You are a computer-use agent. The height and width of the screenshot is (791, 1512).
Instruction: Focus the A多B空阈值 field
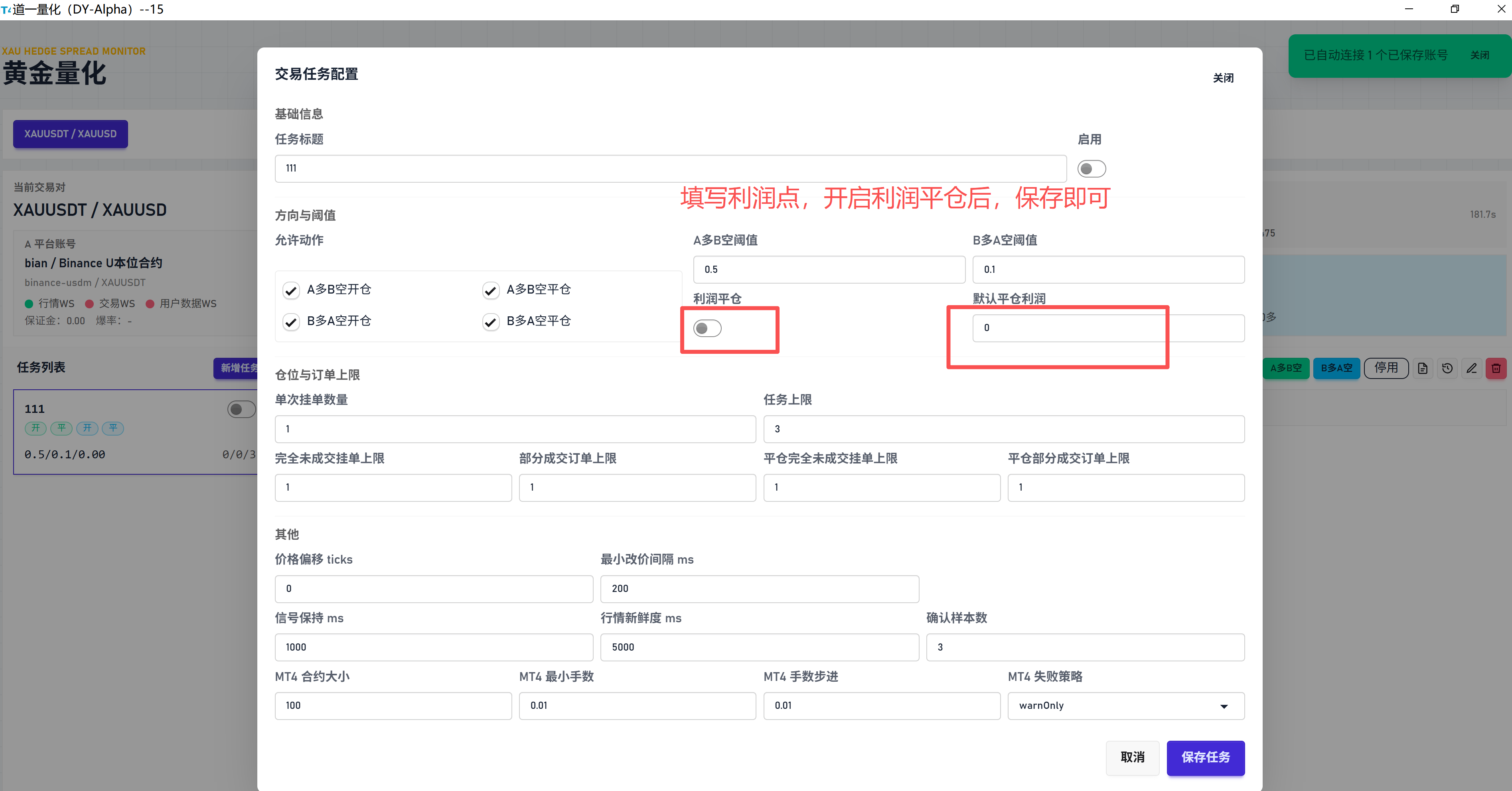point(829,270)
